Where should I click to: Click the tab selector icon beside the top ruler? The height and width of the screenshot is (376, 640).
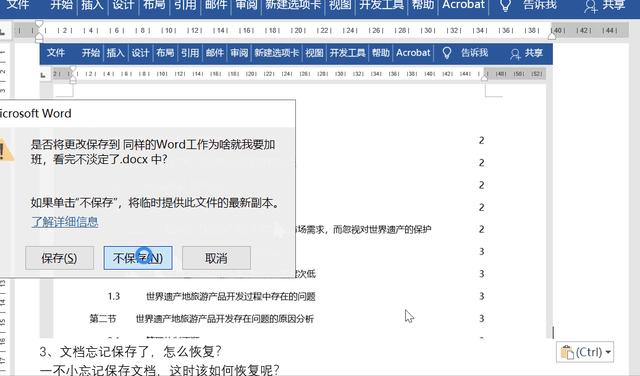click(2, 31)
